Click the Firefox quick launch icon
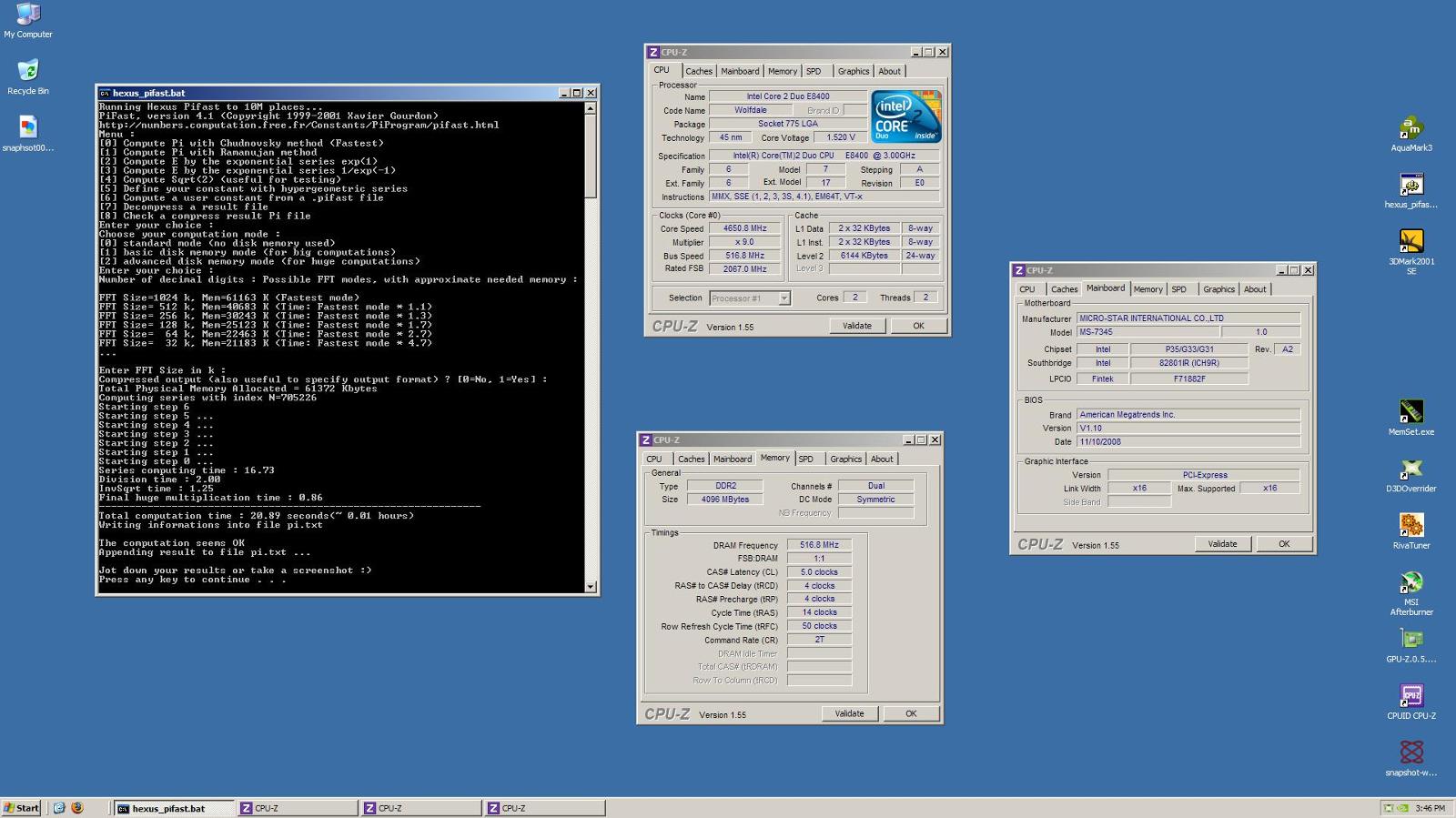 [77, 808]
